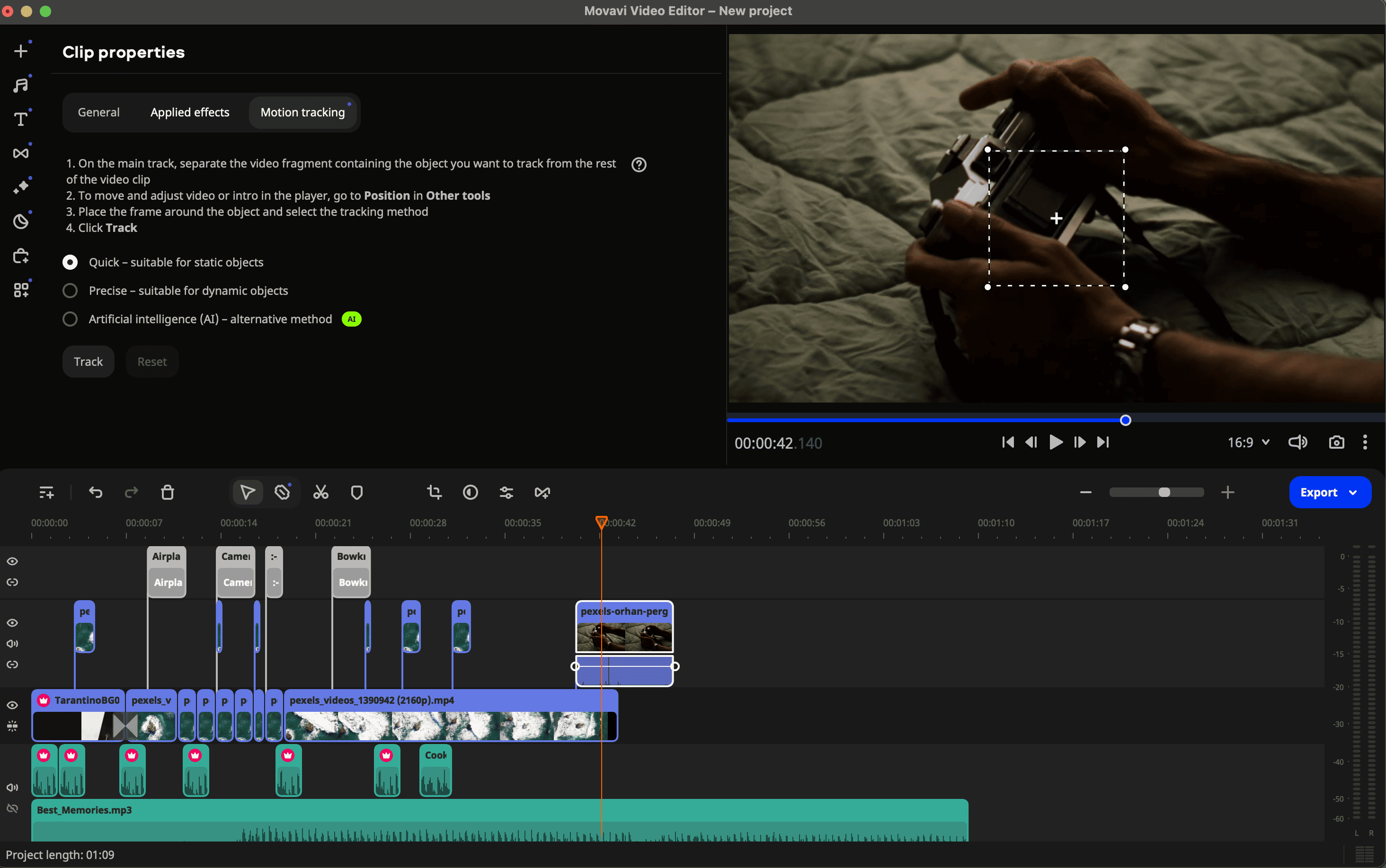This screenshot has height=868, width=1386.
Task: Toggle visibility of the title track
Action: pos(12,561)
